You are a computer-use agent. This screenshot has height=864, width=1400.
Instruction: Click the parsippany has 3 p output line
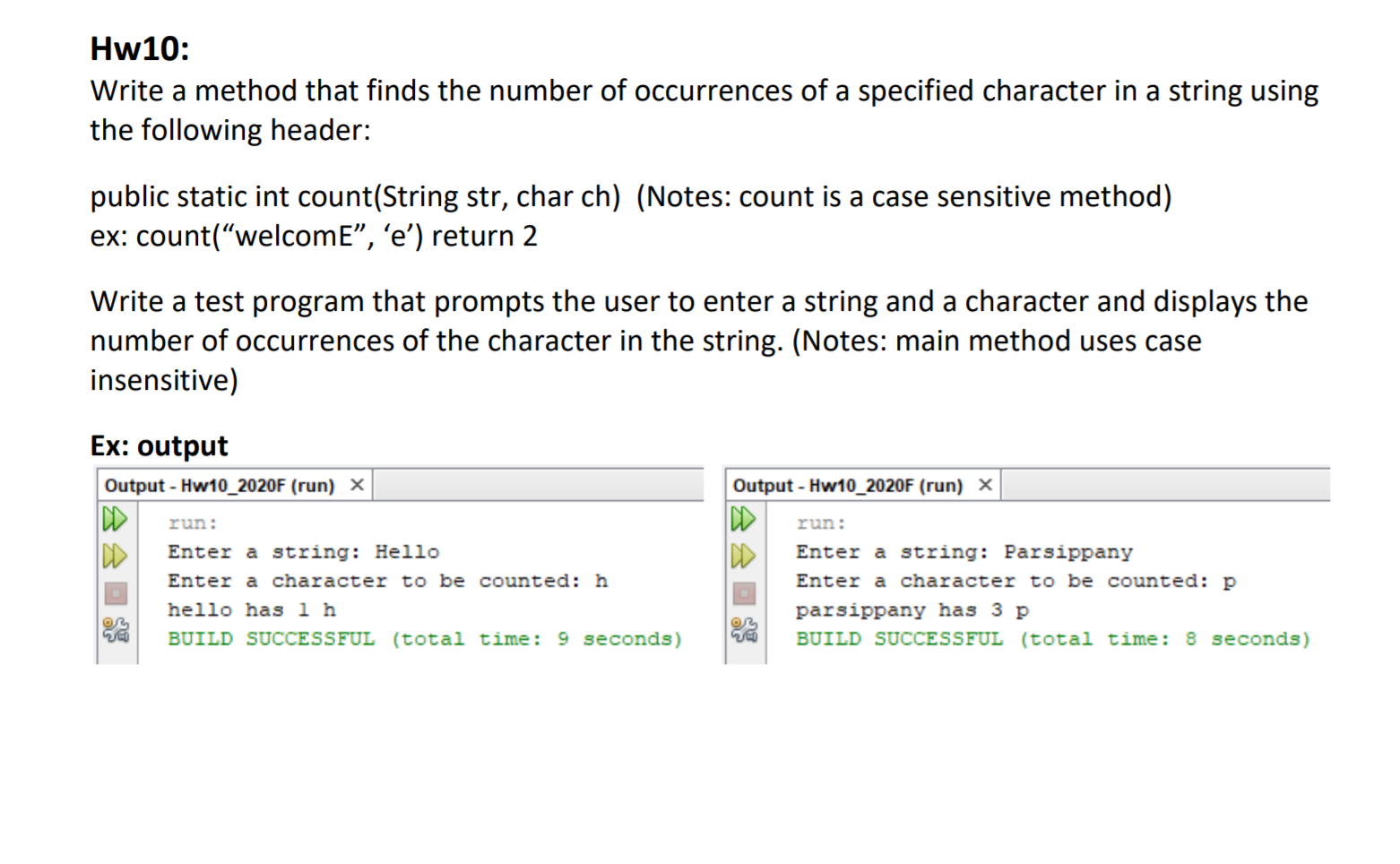[x=912, y=609]
